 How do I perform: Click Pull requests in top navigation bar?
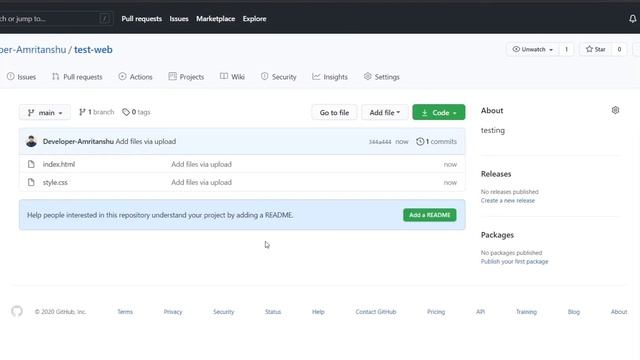point(142,19)
